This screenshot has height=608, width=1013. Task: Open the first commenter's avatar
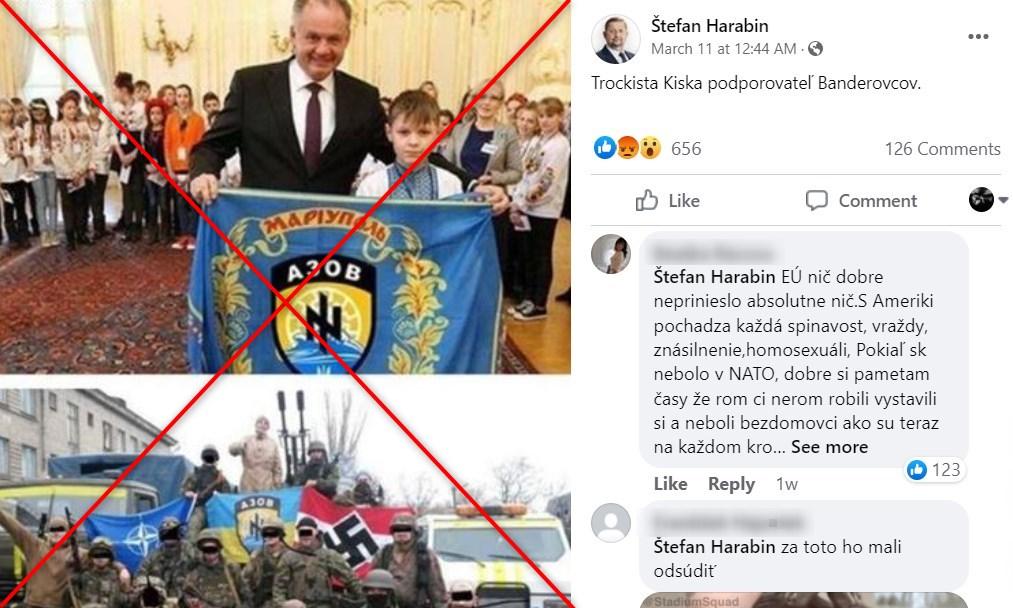click(x=611, y=254)
